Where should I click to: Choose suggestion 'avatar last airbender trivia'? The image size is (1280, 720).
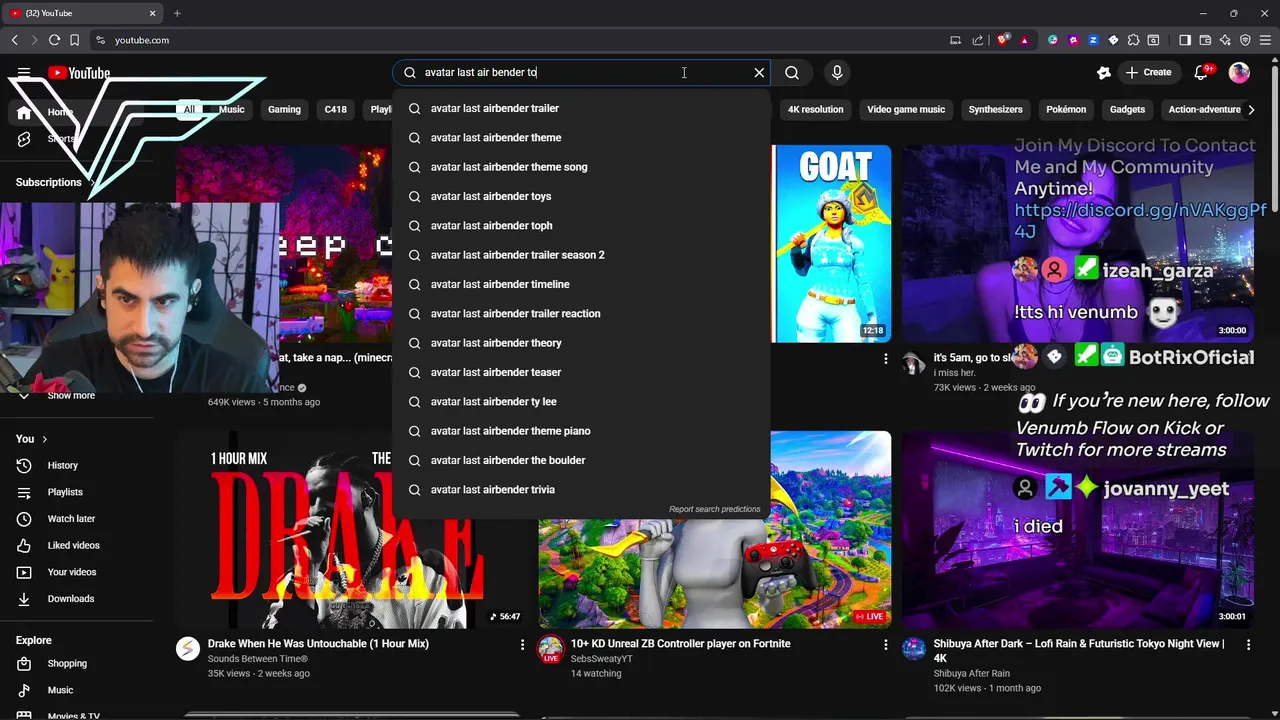[581, 490]
